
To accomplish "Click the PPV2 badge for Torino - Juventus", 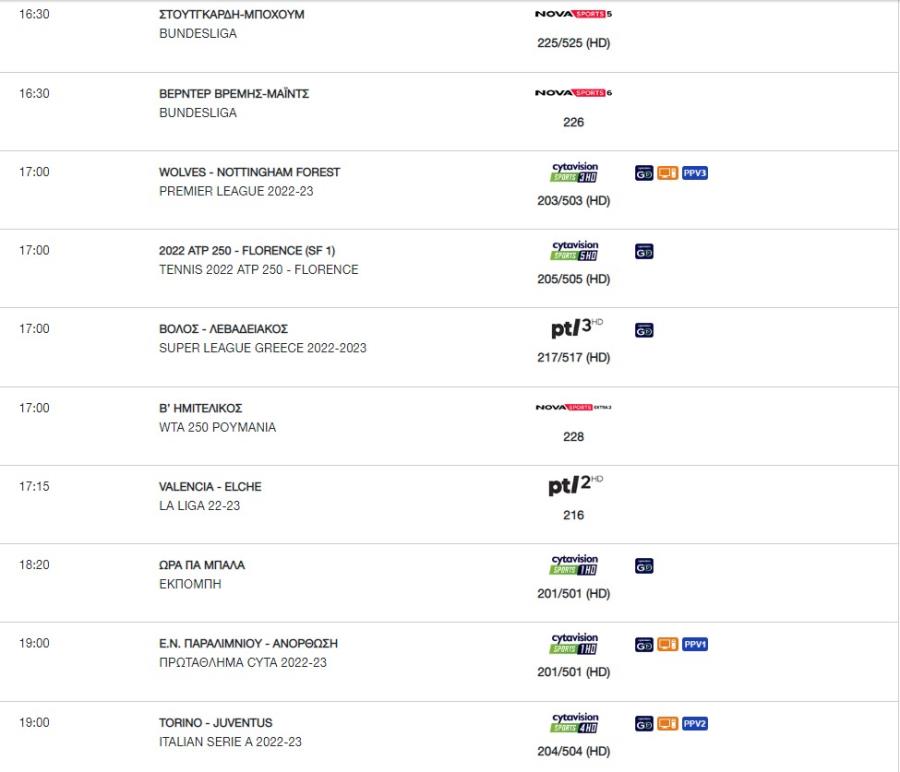I will pyautogui.click(x=695, y=724).
